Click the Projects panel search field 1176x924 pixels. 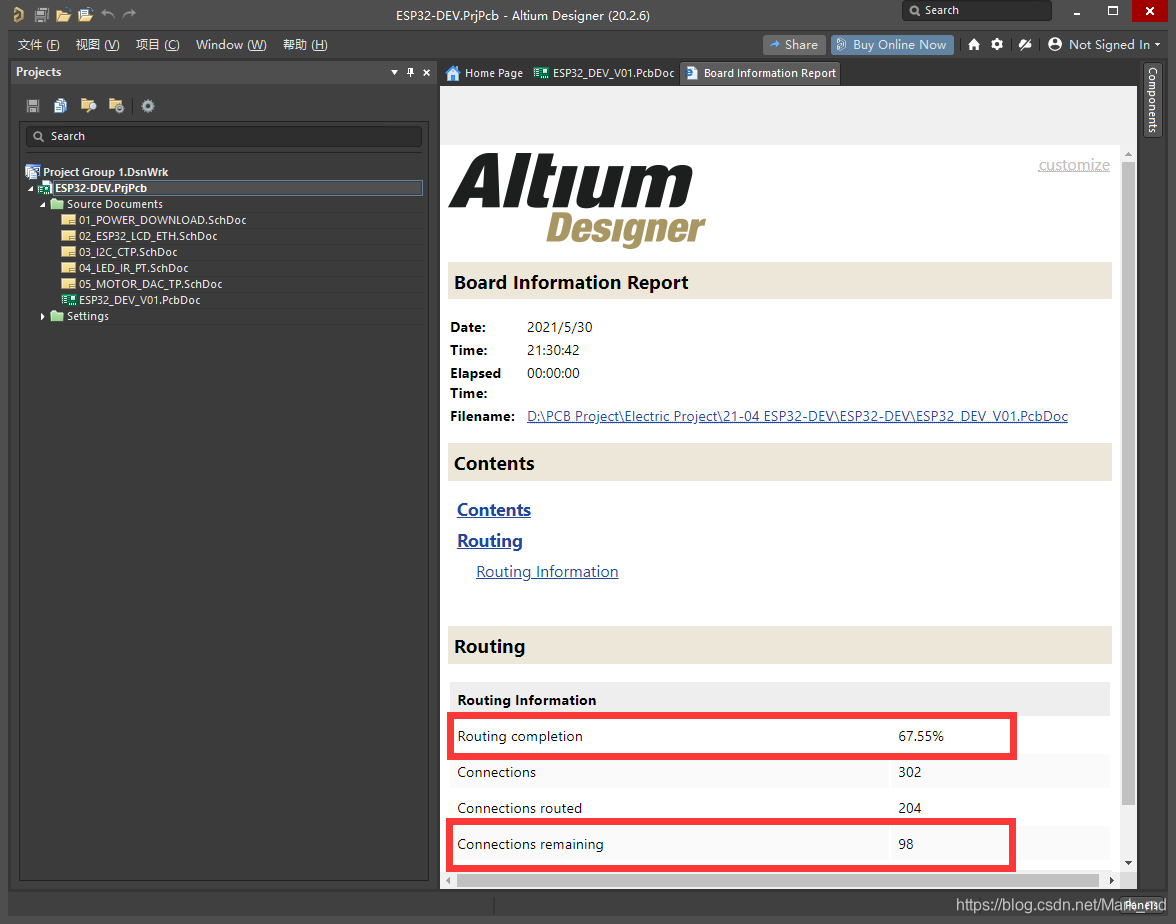click(x=224, y=136)
